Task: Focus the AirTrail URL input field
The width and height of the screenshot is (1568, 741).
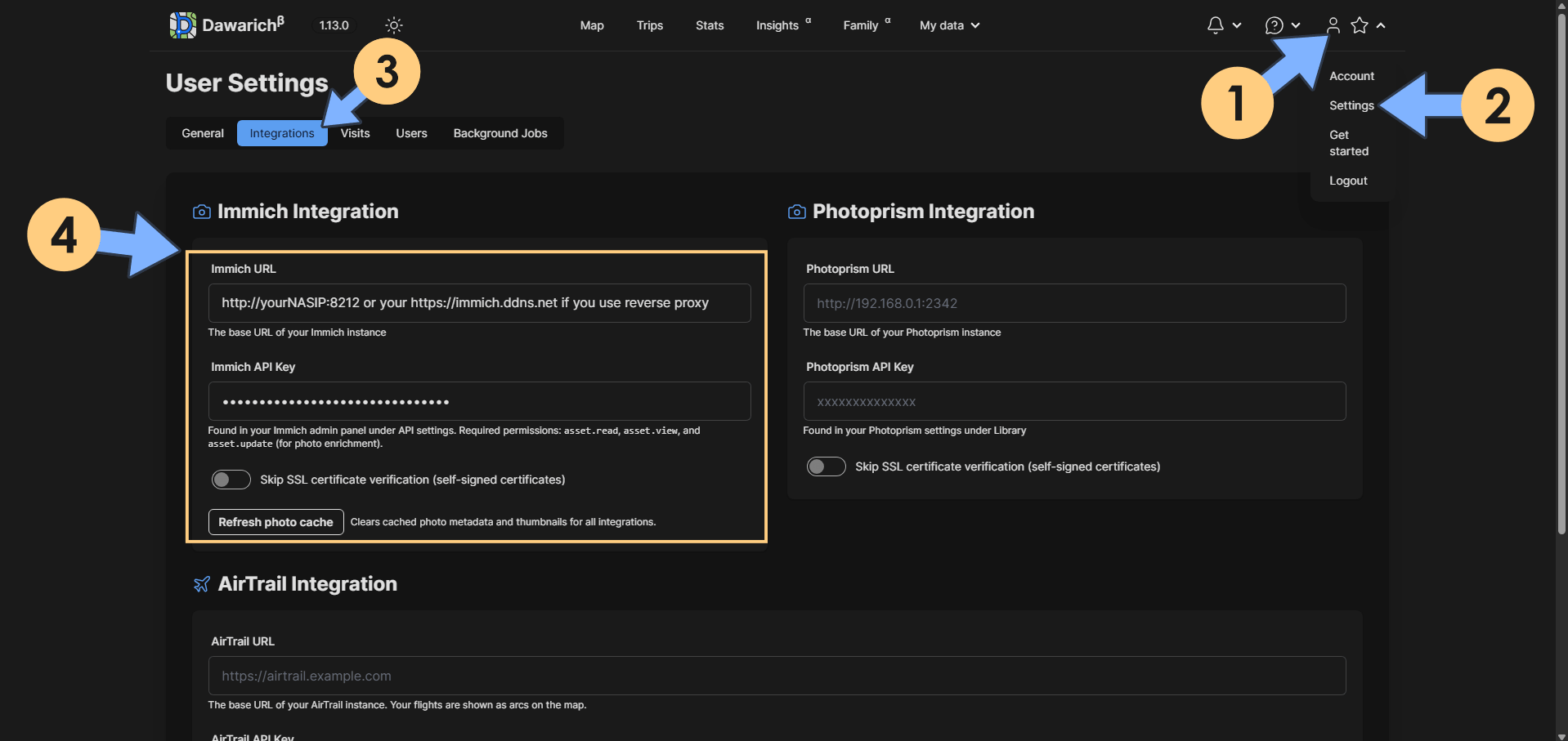Action: pos(777,676)
